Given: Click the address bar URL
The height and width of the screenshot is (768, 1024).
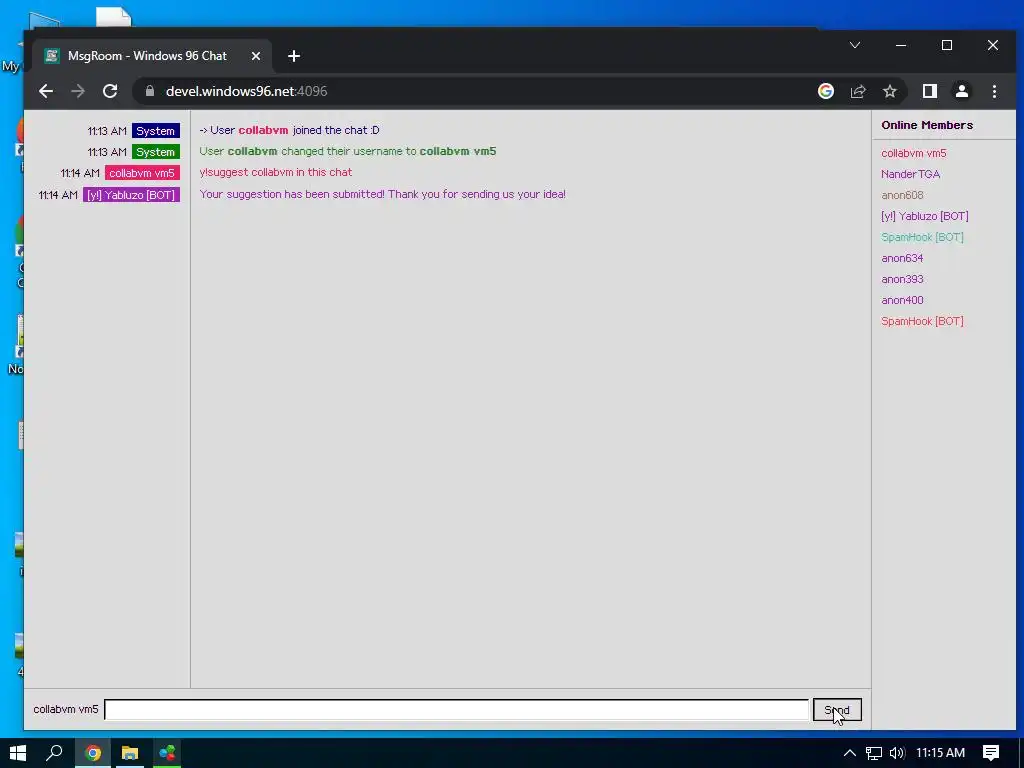Looking at the screenshot, I should click(x=246, y=91).
